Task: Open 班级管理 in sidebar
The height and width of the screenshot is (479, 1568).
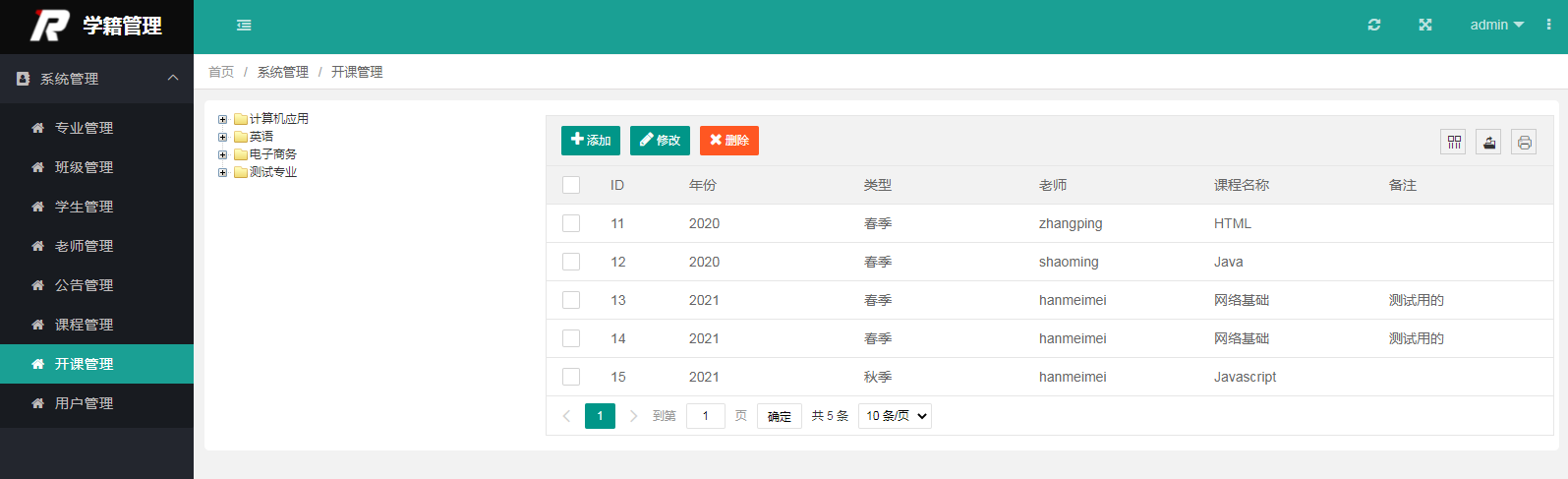Action: click(96, 167)
